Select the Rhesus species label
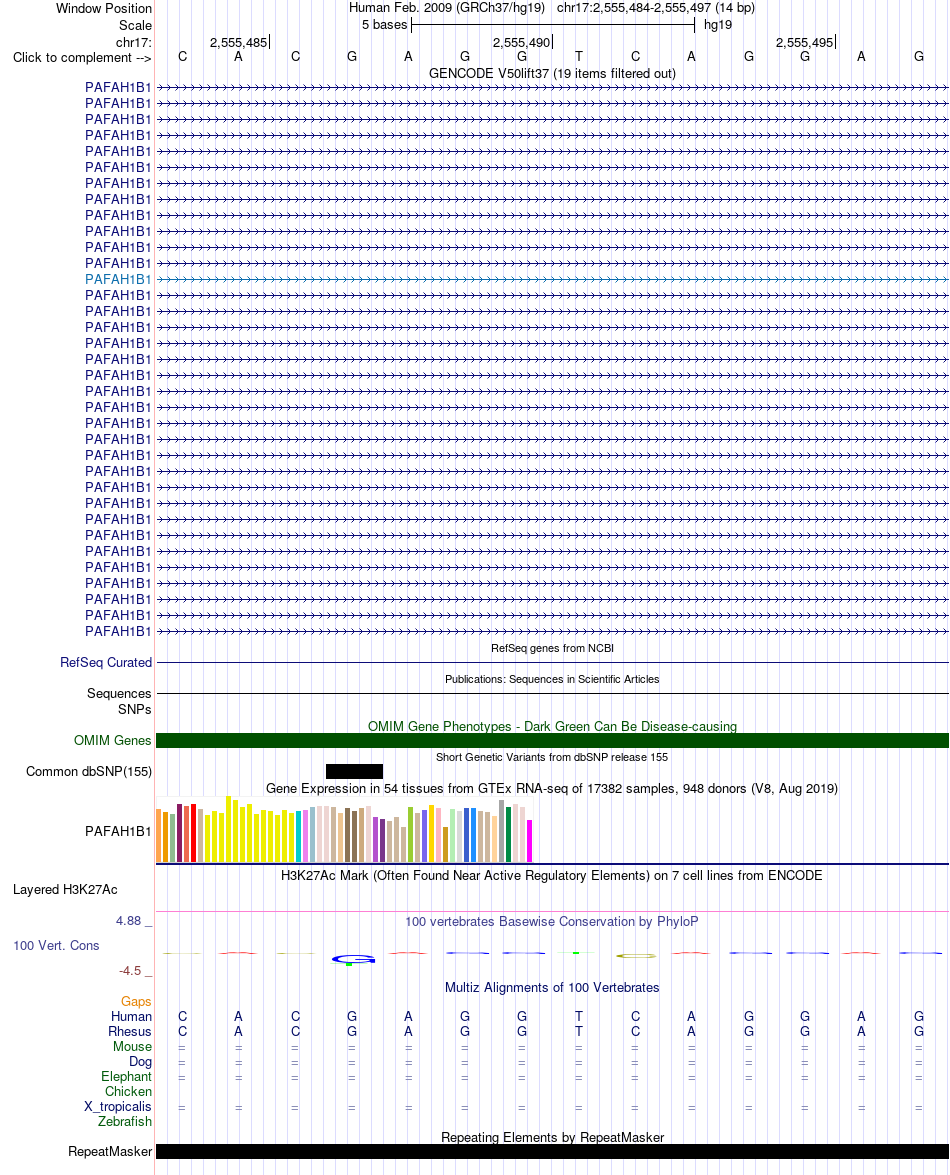Image resolution: width=950 pixels, height=1175 pixels. click(130, 1032)
